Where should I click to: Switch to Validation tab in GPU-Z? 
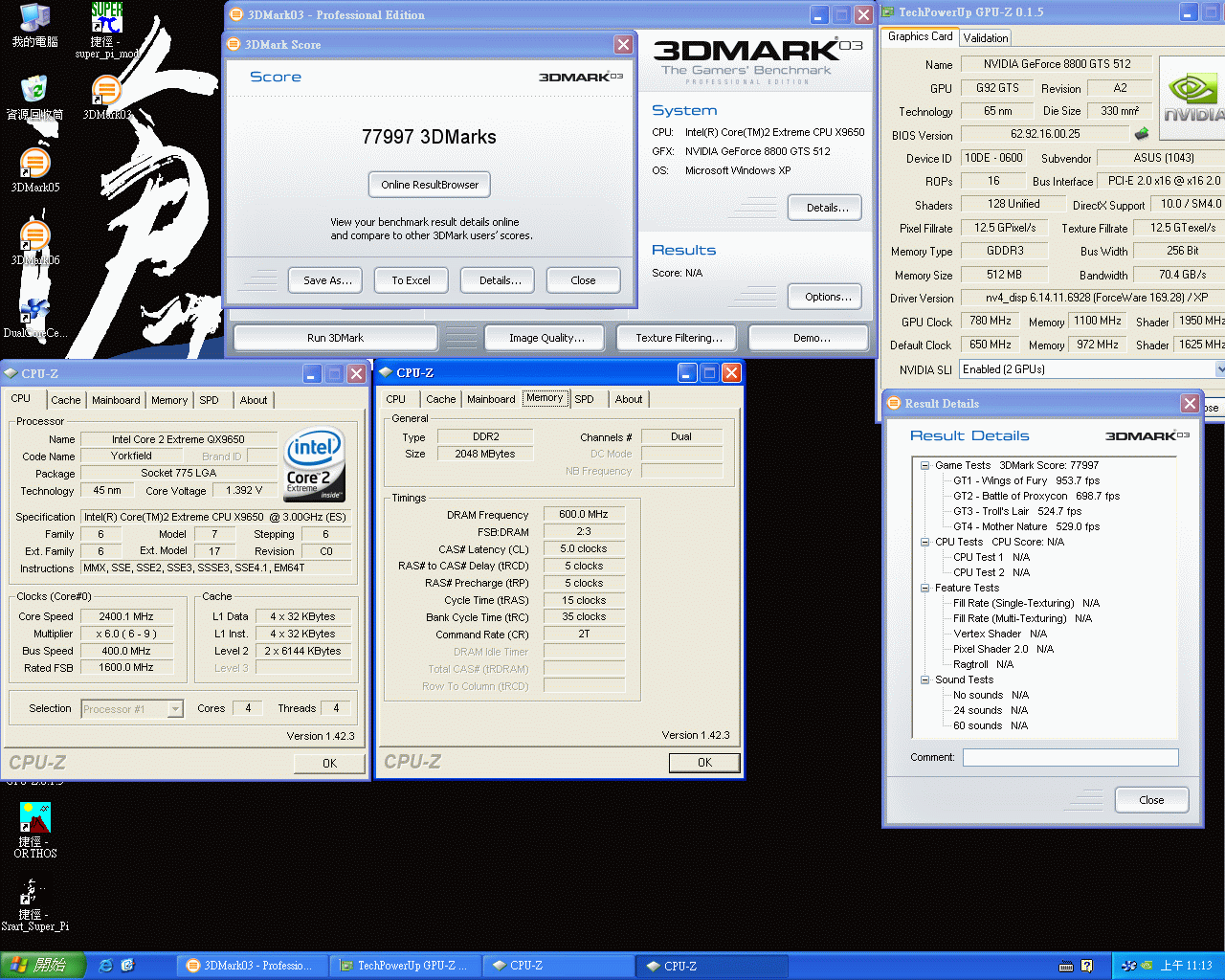tap(986, 38)
